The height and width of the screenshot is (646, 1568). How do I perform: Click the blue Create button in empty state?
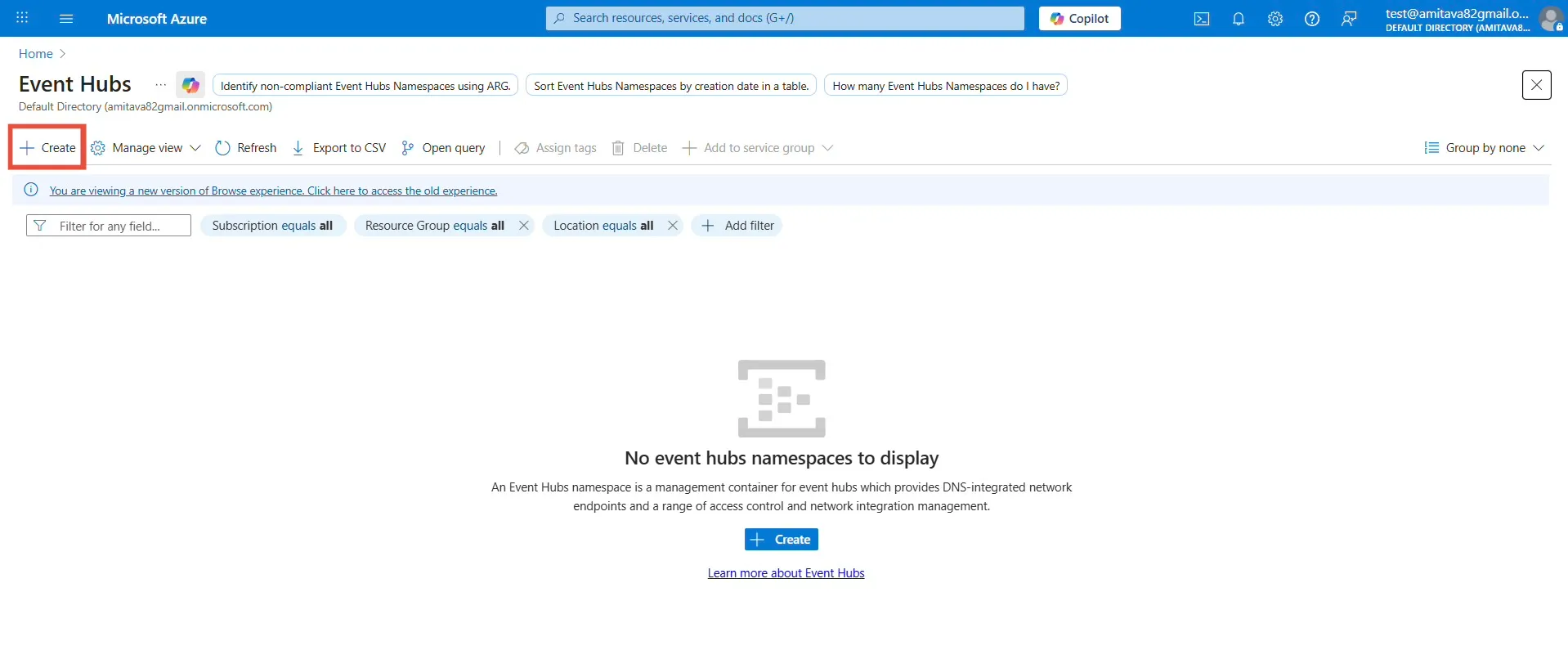pyautogui.click(x=782, y=540)
